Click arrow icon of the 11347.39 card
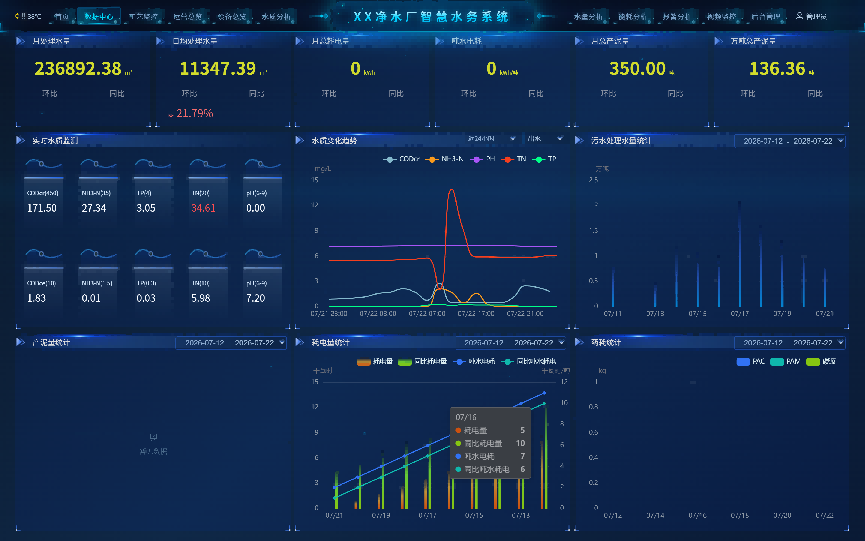 pos(160,41)
